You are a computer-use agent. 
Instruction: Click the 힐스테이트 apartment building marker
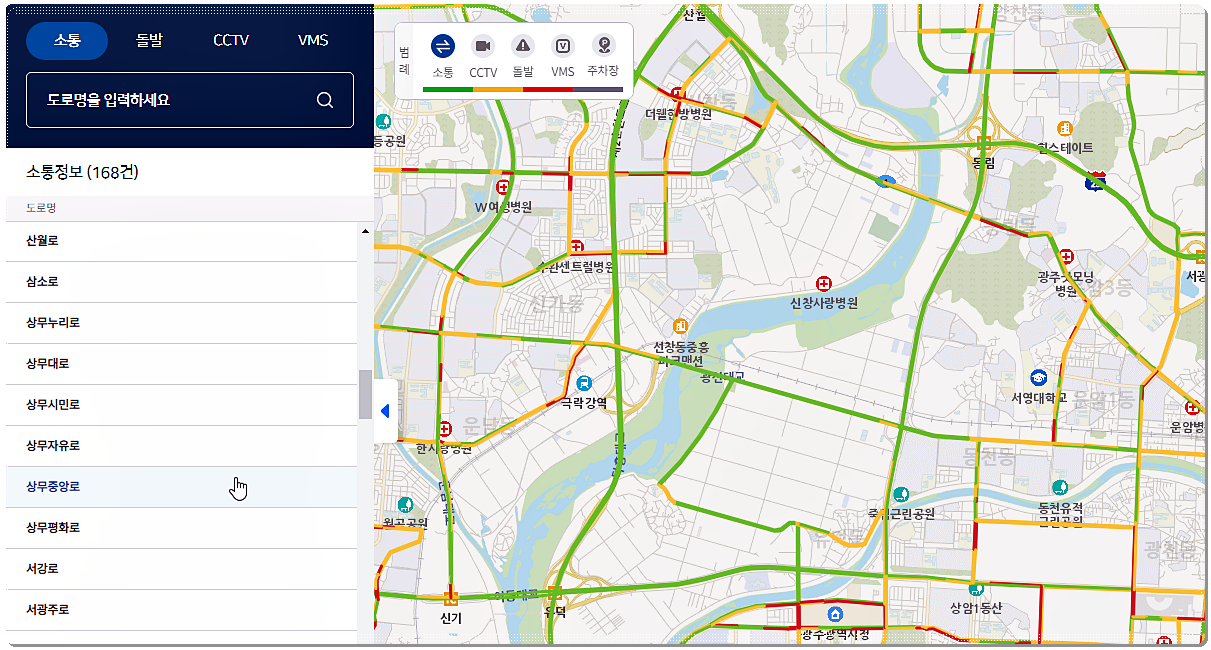(1065, 128)
